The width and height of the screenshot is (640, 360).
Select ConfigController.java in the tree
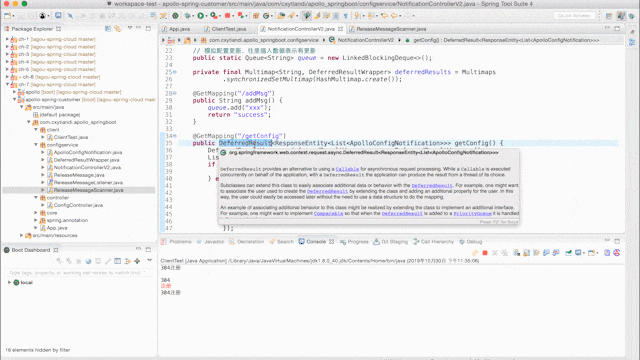click(78, 205)
